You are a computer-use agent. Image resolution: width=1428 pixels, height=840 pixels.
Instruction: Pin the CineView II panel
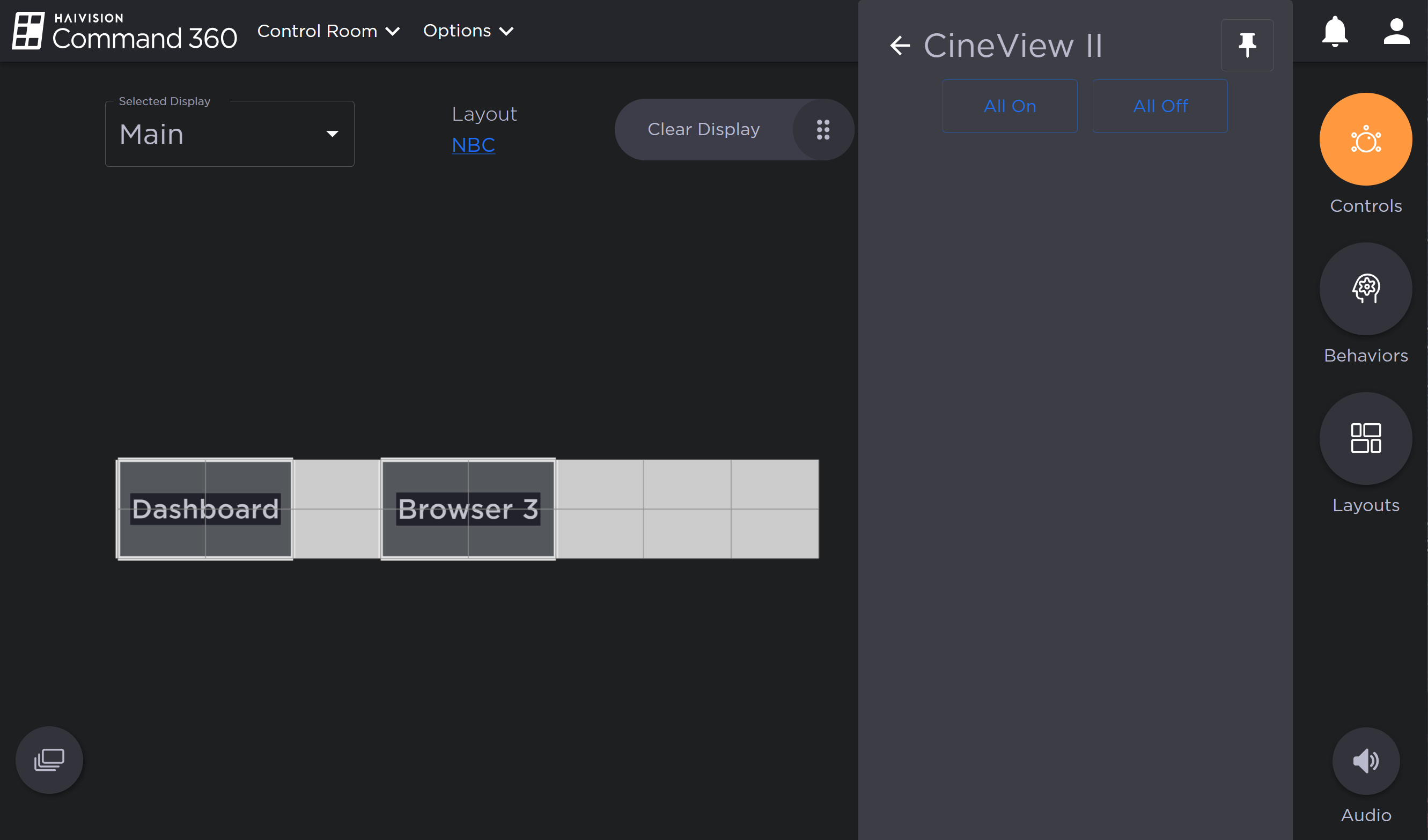tap(1247, 46)
